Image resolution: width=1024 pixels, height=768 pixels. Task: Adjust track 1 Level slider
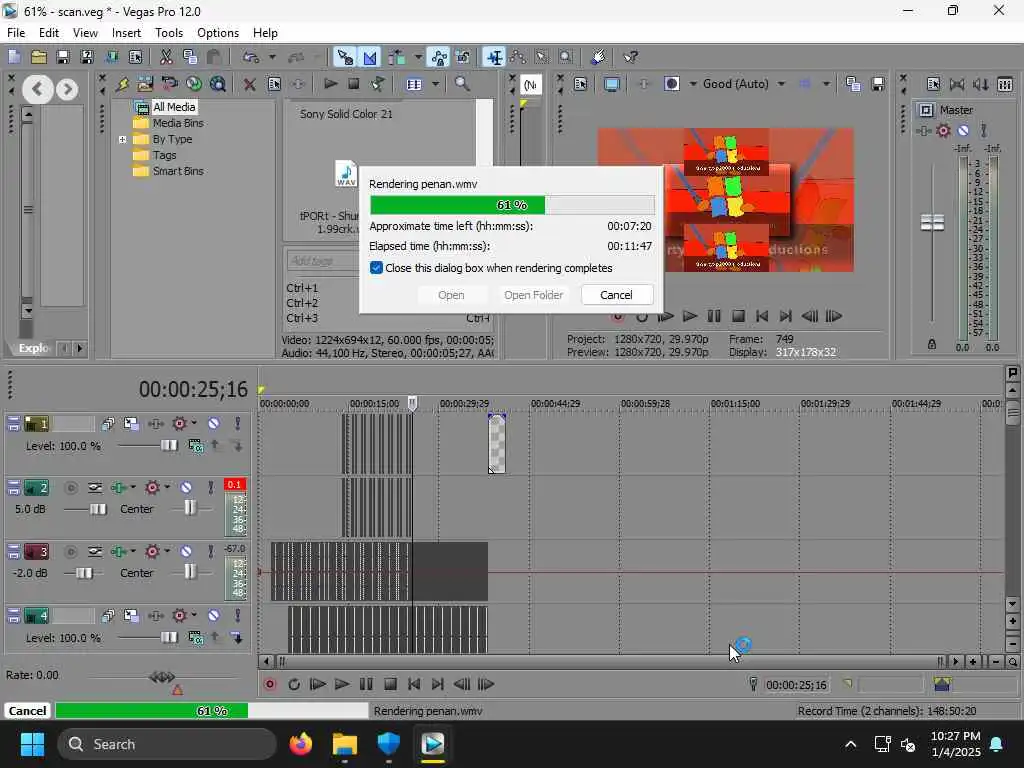[168, 445]
